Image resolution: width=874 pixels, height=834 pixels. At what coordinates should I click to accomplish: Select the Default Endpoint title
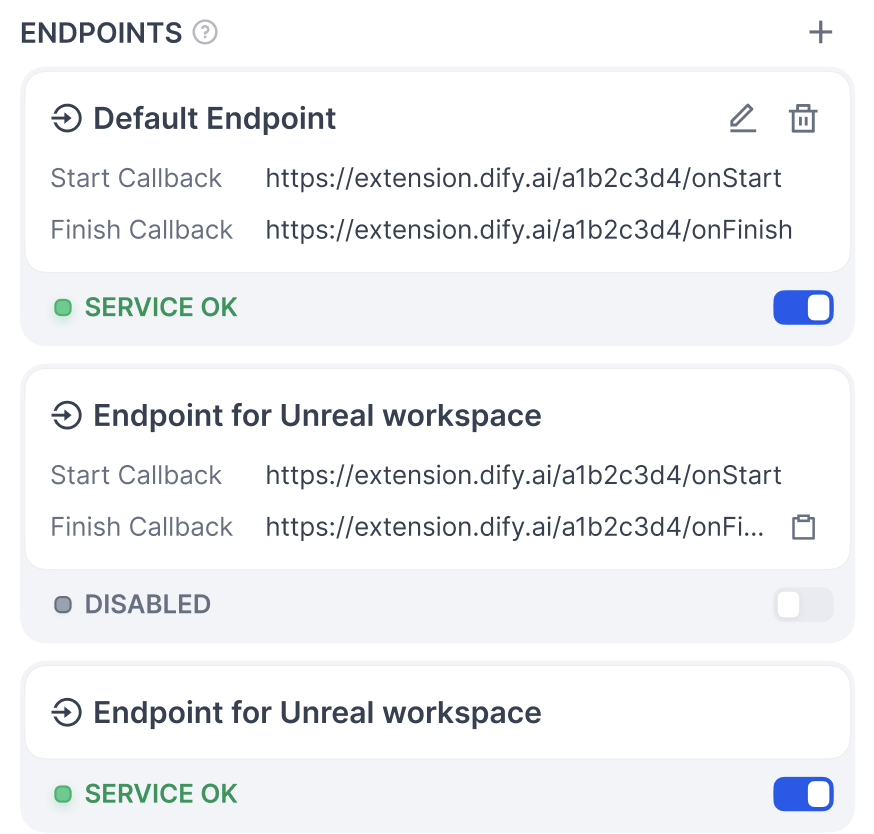(214, 119)
